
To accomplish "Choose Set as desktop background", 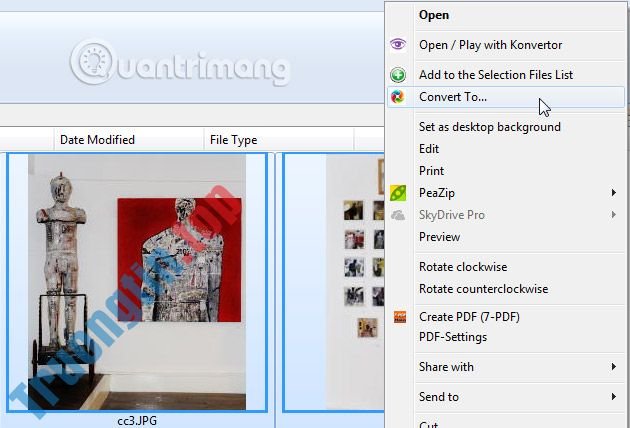I will coord(489,127).
